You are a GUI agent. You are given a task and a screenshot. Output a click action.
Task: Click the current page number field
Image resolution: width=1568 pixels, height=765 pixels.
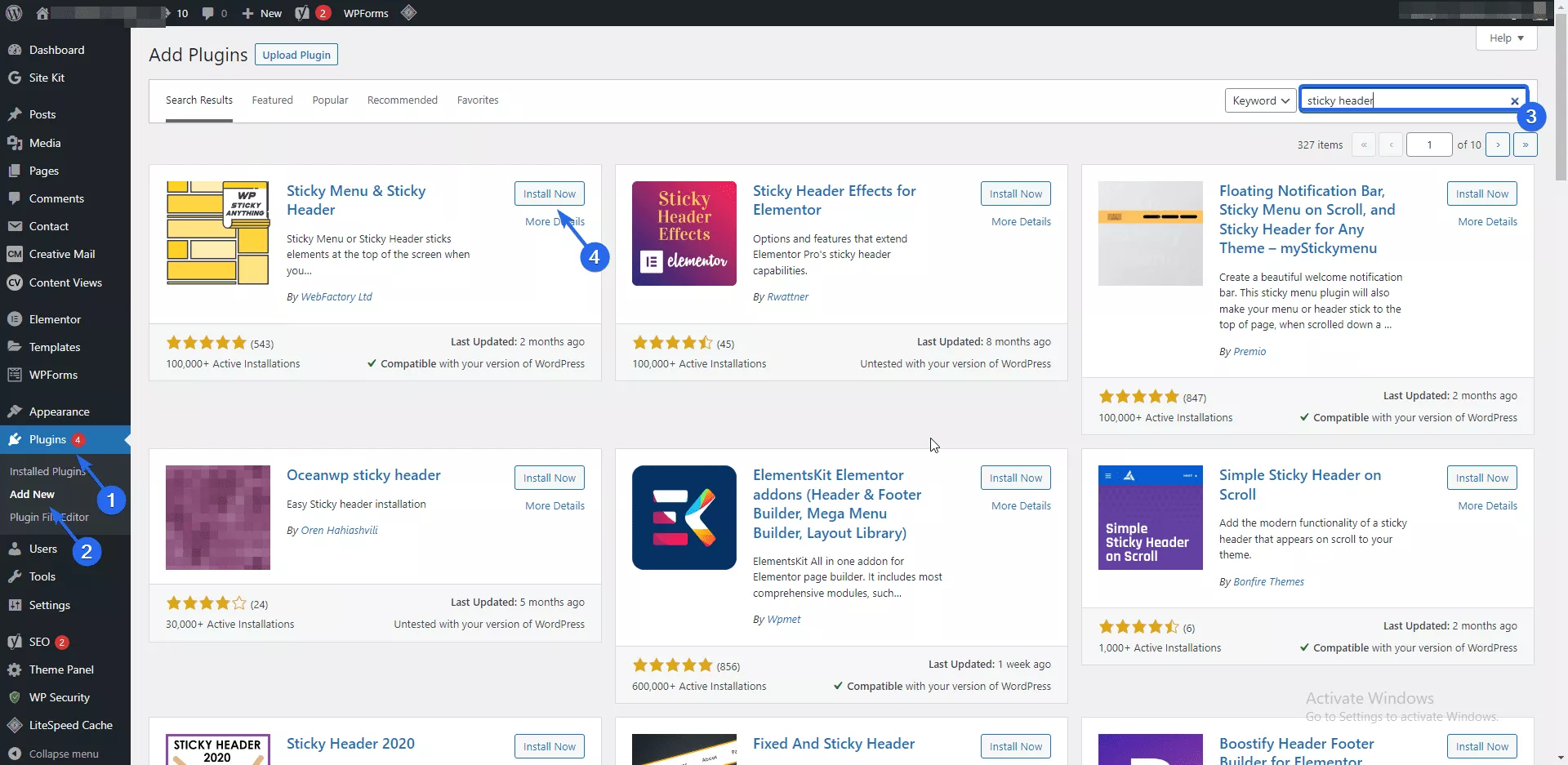tap(1428, 145)
